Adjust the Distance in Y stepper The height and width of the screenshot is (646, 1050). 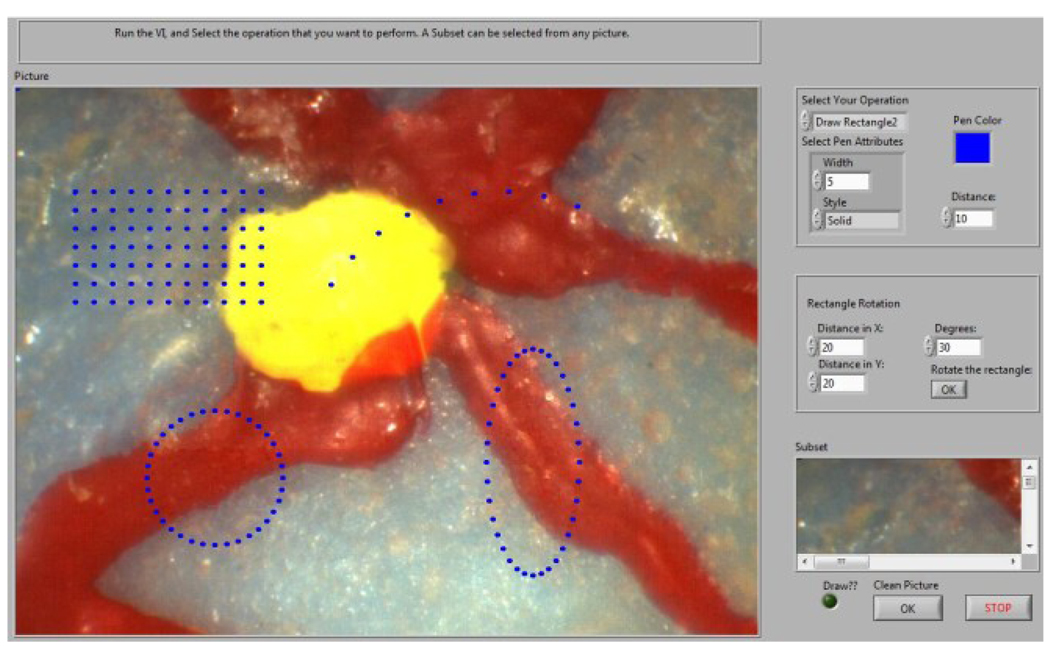pyautogui.click(x=812, y=383)
